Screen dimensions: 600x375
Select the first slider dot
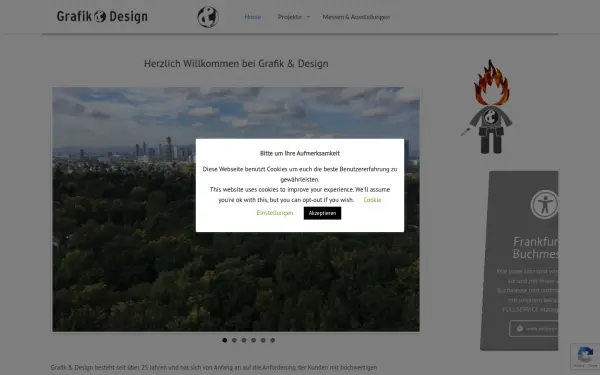click(x=225, y=340)
